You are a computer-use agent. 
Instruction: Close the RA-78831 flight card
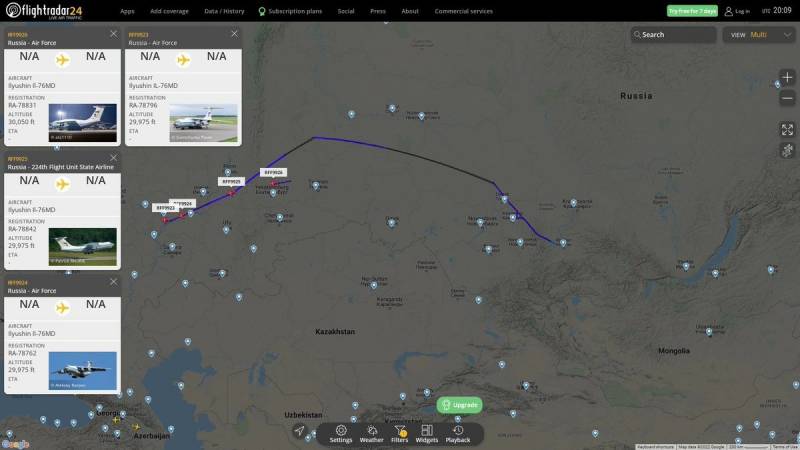[113, 34]
